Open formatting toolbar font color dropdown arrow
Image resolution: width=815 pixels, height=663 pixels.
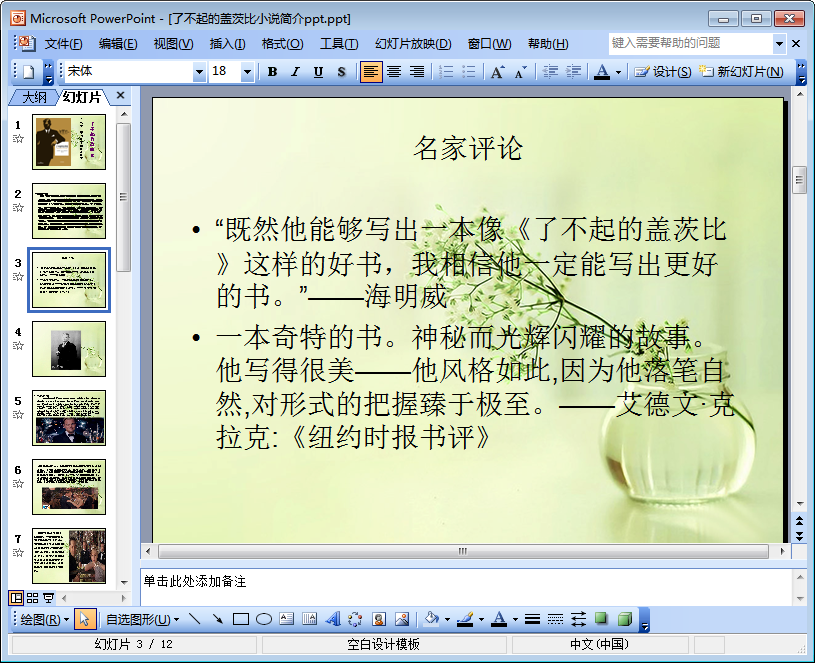click(x=618, y=72)
